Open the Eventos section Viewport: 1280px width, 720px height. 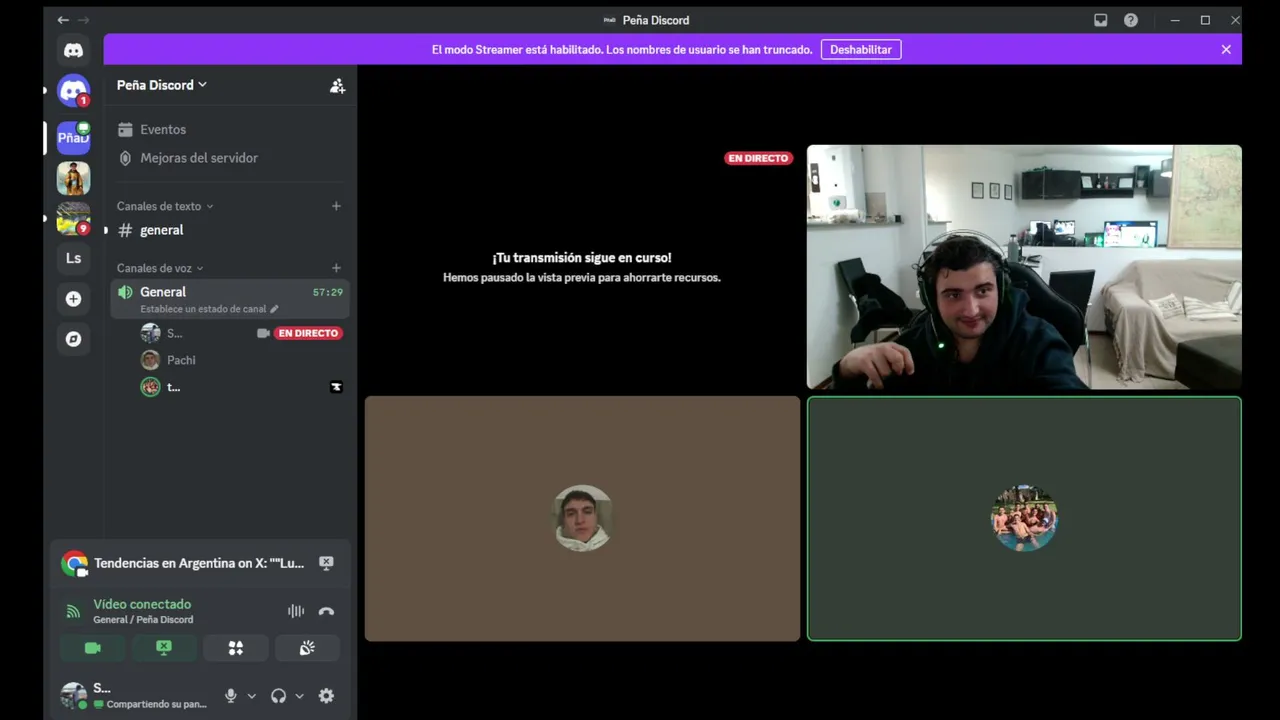click(x=229, y=129)
